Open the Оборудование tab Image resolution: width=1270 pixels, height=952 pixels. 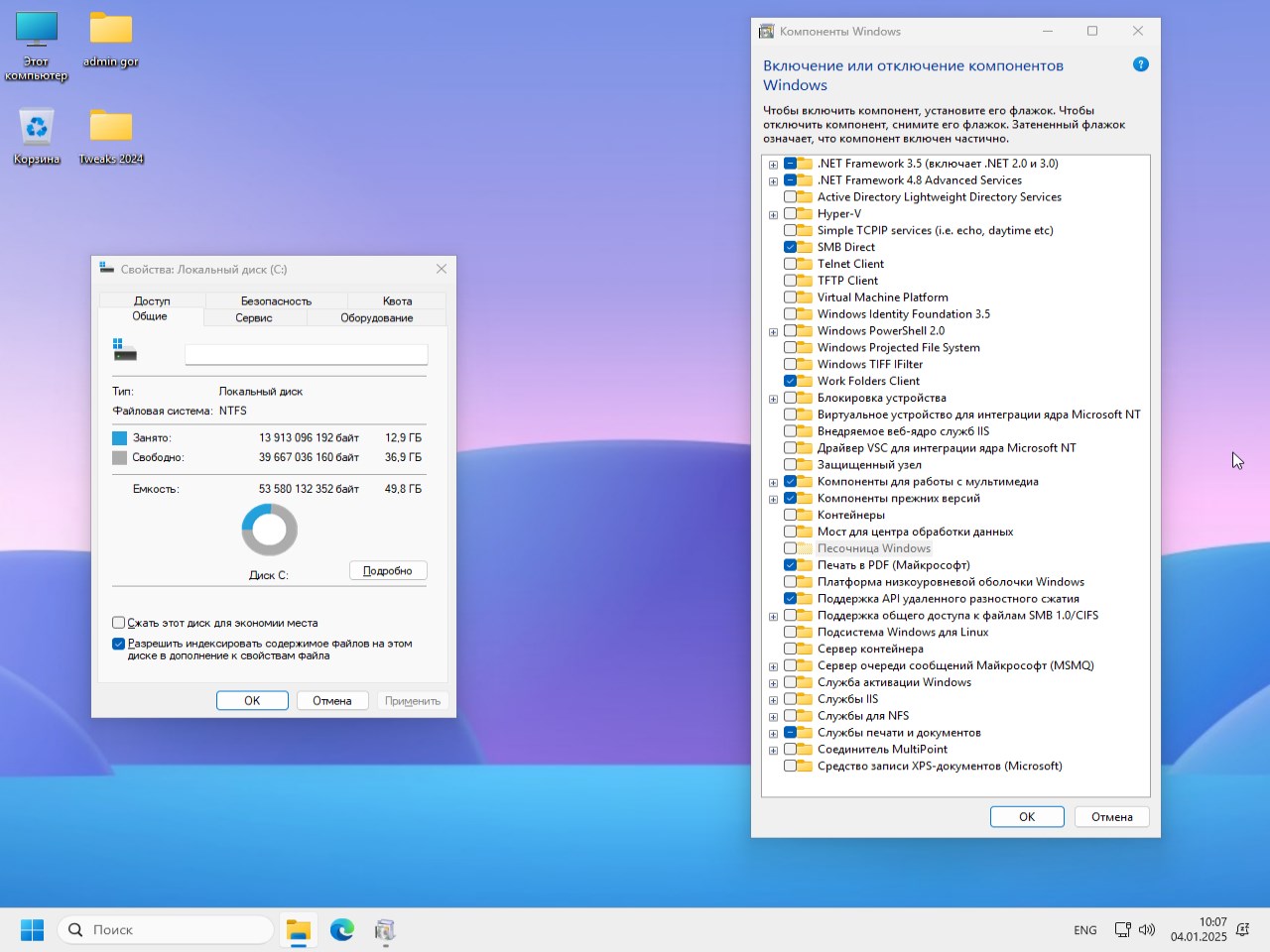(376, 318)
